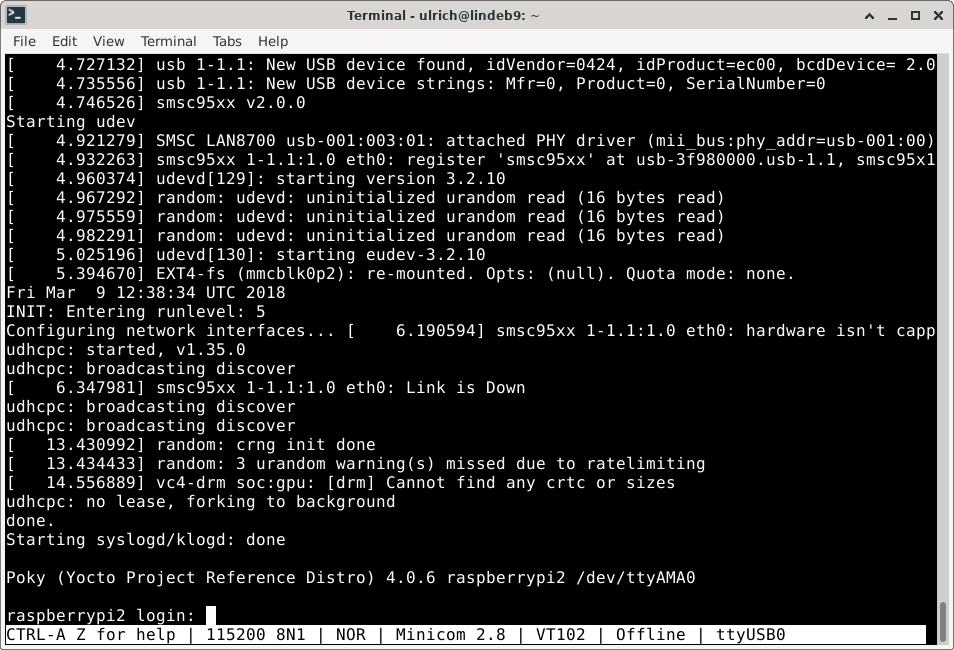Click the "ttyUSB0" port label
Image resolution: width=954 pixels, height=650 pixels.
click(x=750, y=635)
